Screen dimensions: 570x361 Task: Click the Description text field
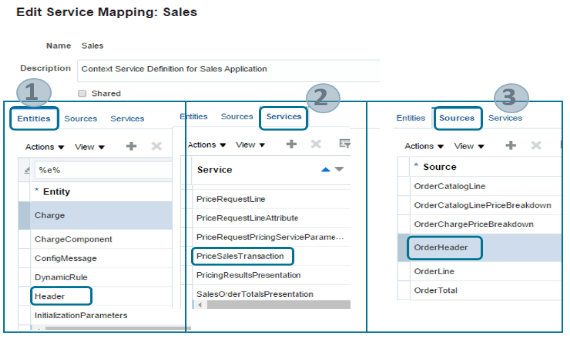pyautogui.click(x=229, y=70)
